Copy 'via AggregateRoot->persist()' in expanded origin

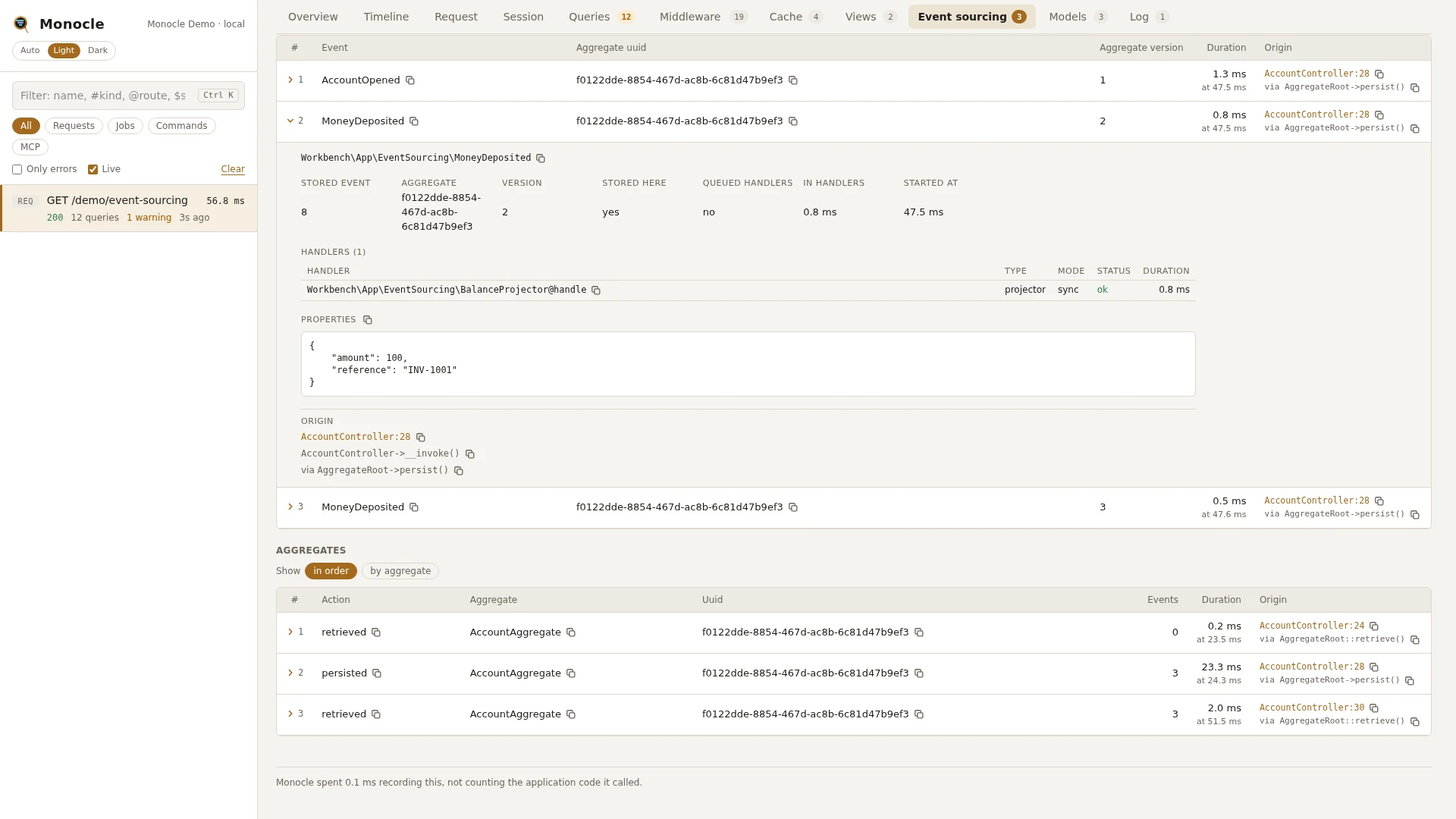(x=459, y=471)
